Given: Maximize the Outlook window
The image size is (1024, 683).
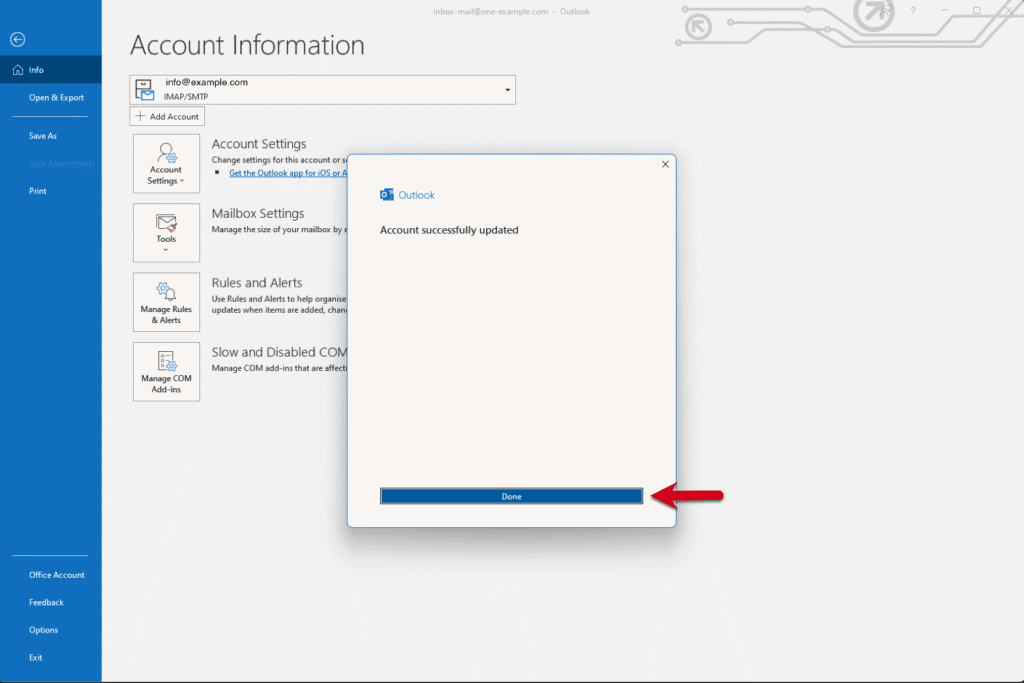Looking at the screenshot, I should pyautogui.click(x=977, y=11).
